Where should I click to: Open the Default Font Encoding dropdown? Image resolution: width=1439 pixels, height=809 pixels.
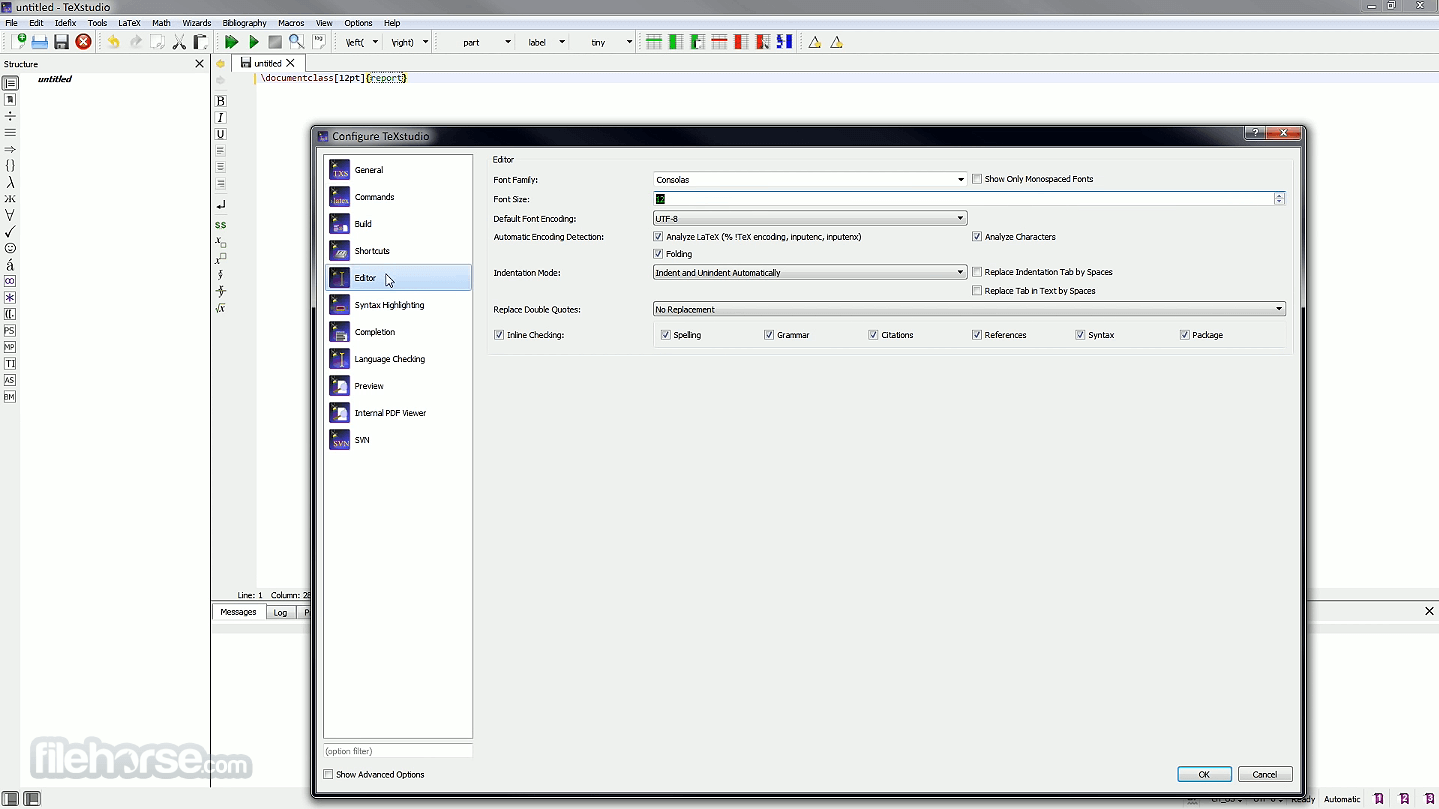point(810,218)
